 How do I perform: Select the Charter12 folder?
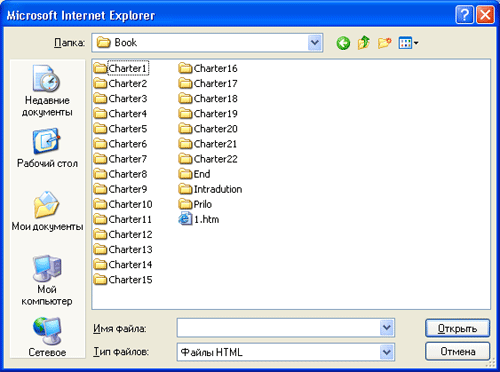click(123, 234)
